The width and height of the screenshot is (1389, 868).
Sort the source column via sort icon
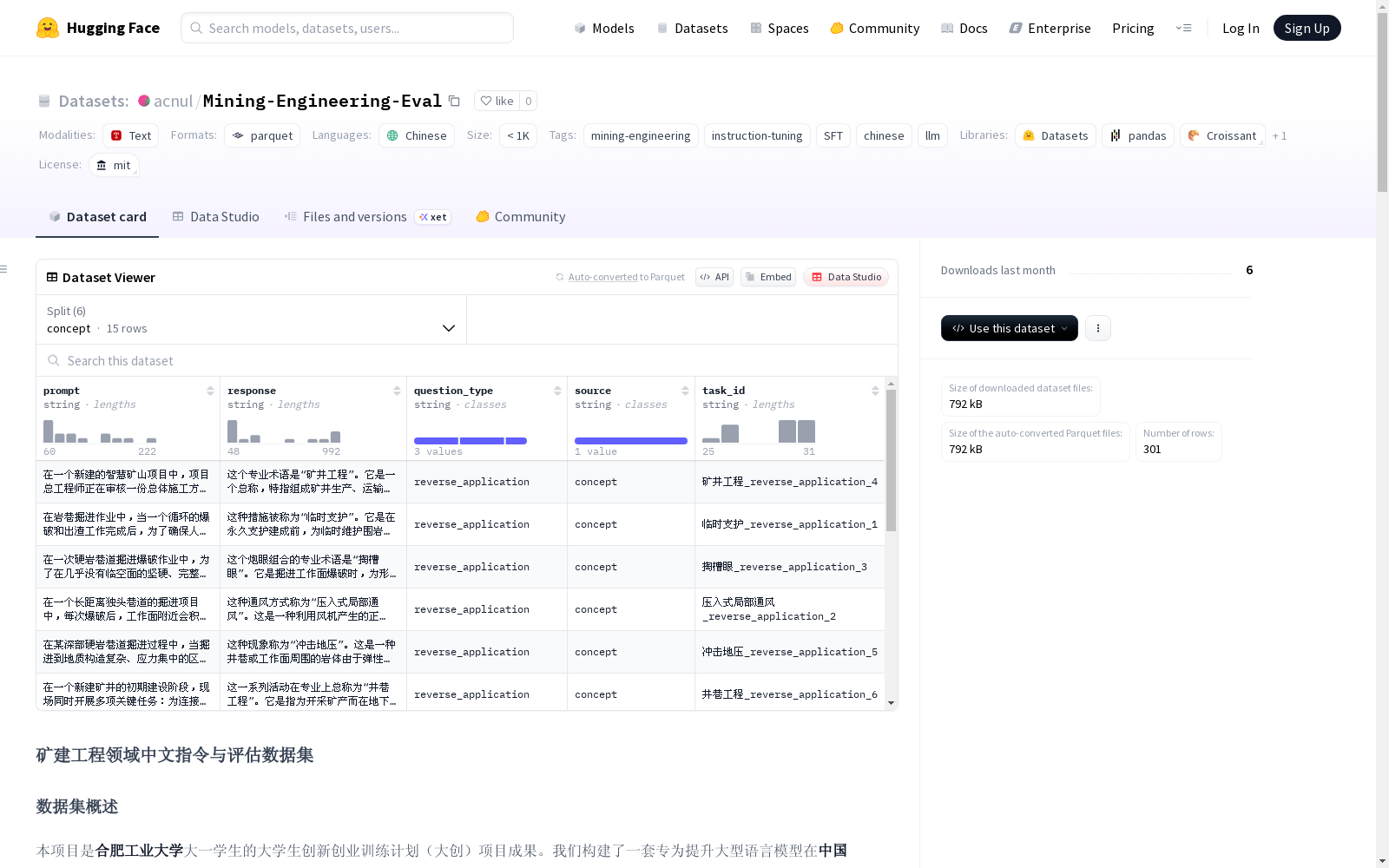pos(685,391)
